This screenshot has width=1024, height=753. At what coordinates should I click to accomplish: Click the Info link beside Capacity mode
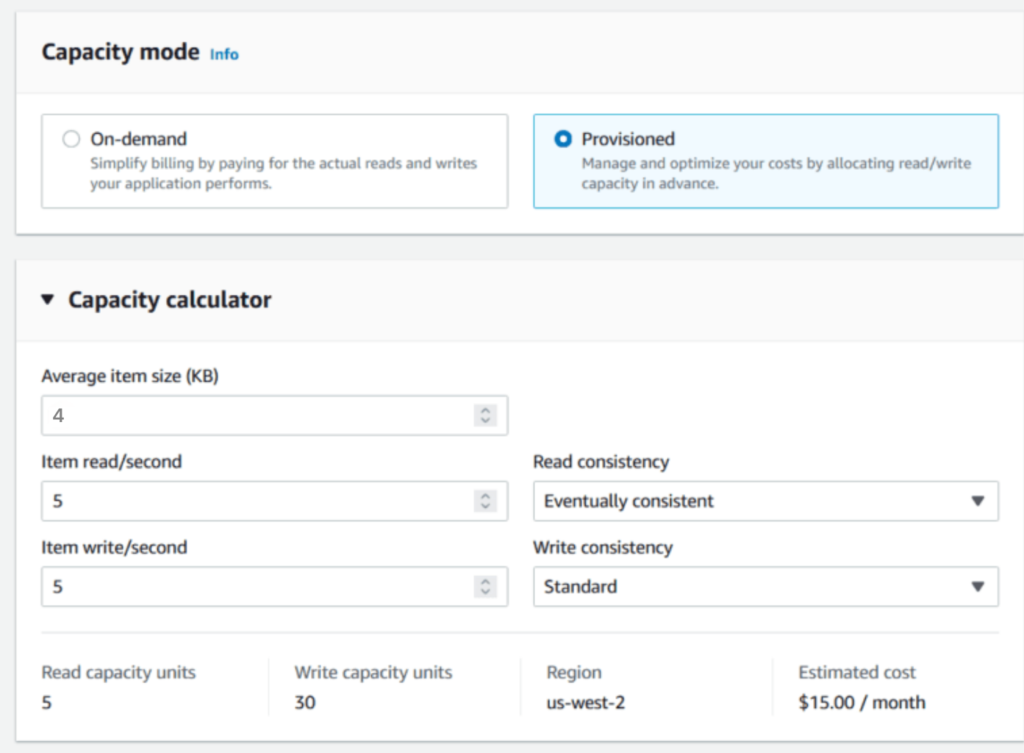point(223,55)
